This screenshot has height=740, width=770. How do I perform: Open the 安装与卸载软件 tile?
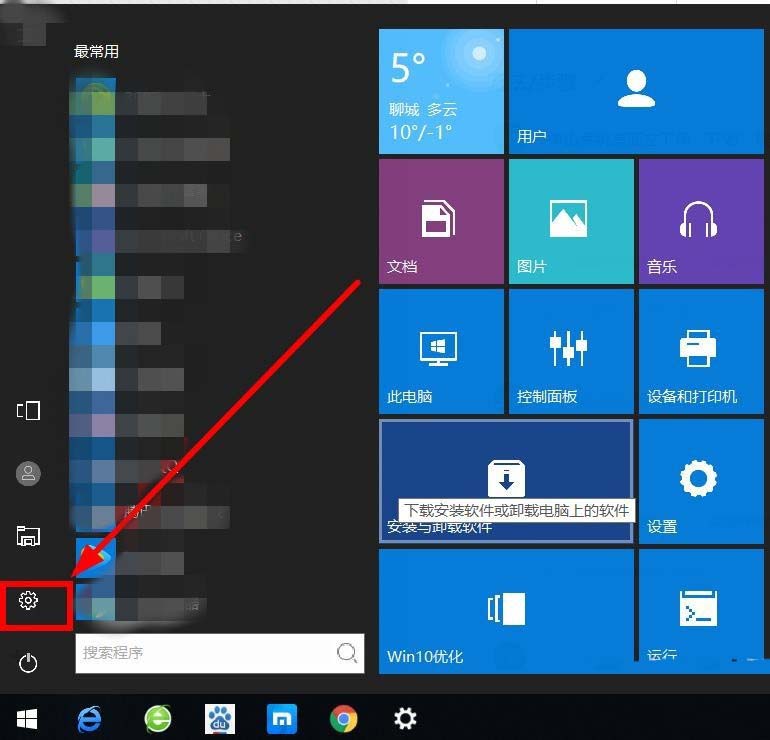pos(506,481)
